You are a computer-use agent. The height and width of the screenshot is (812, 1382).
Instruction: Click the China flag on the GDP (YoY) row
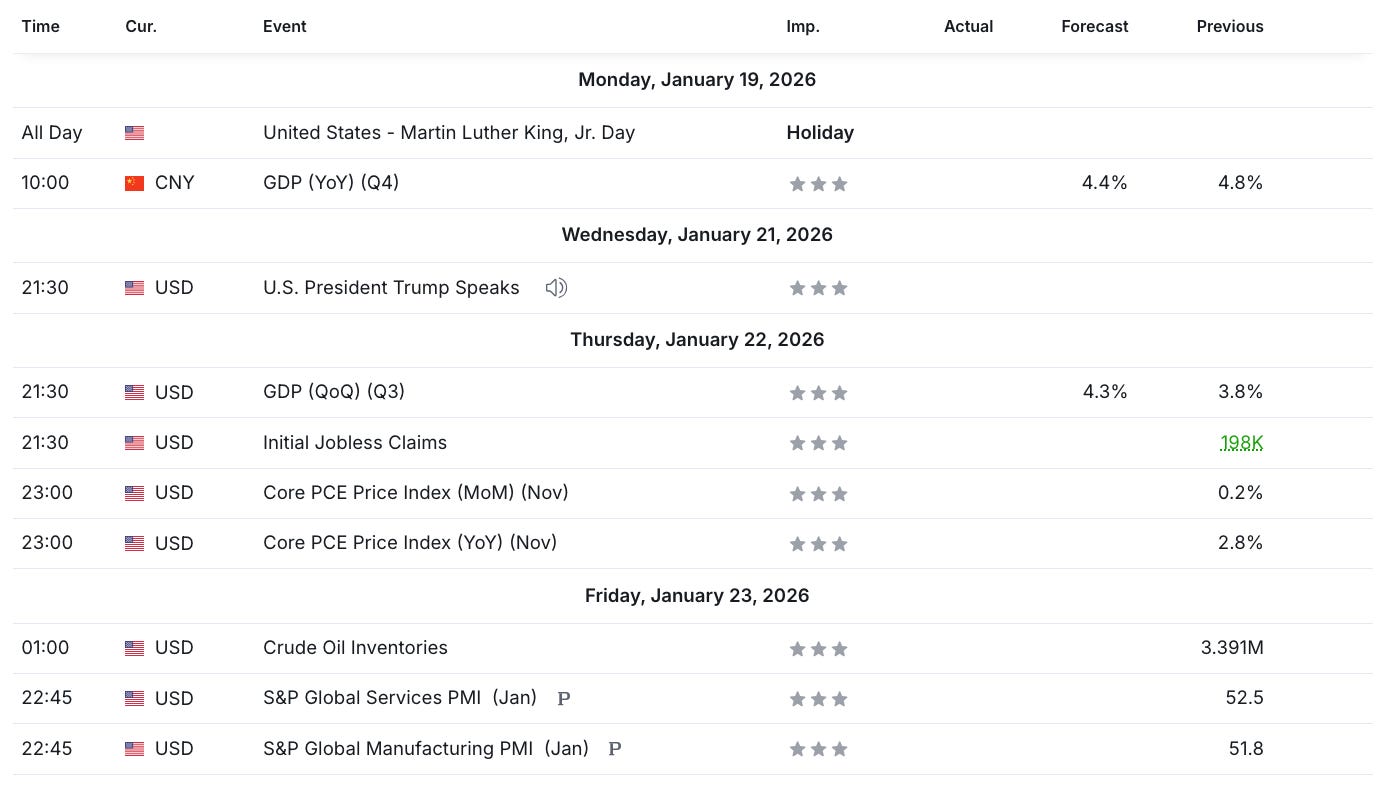tap(135, 183)
